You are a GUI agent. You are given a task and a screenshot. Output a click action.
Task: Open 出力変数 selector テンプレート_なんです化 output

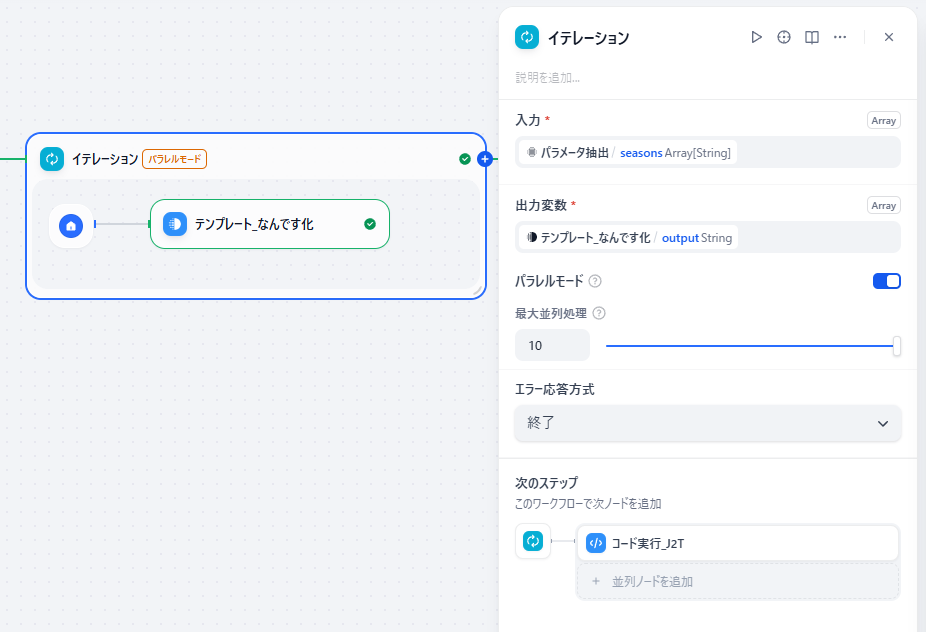[x=707, y=237]
